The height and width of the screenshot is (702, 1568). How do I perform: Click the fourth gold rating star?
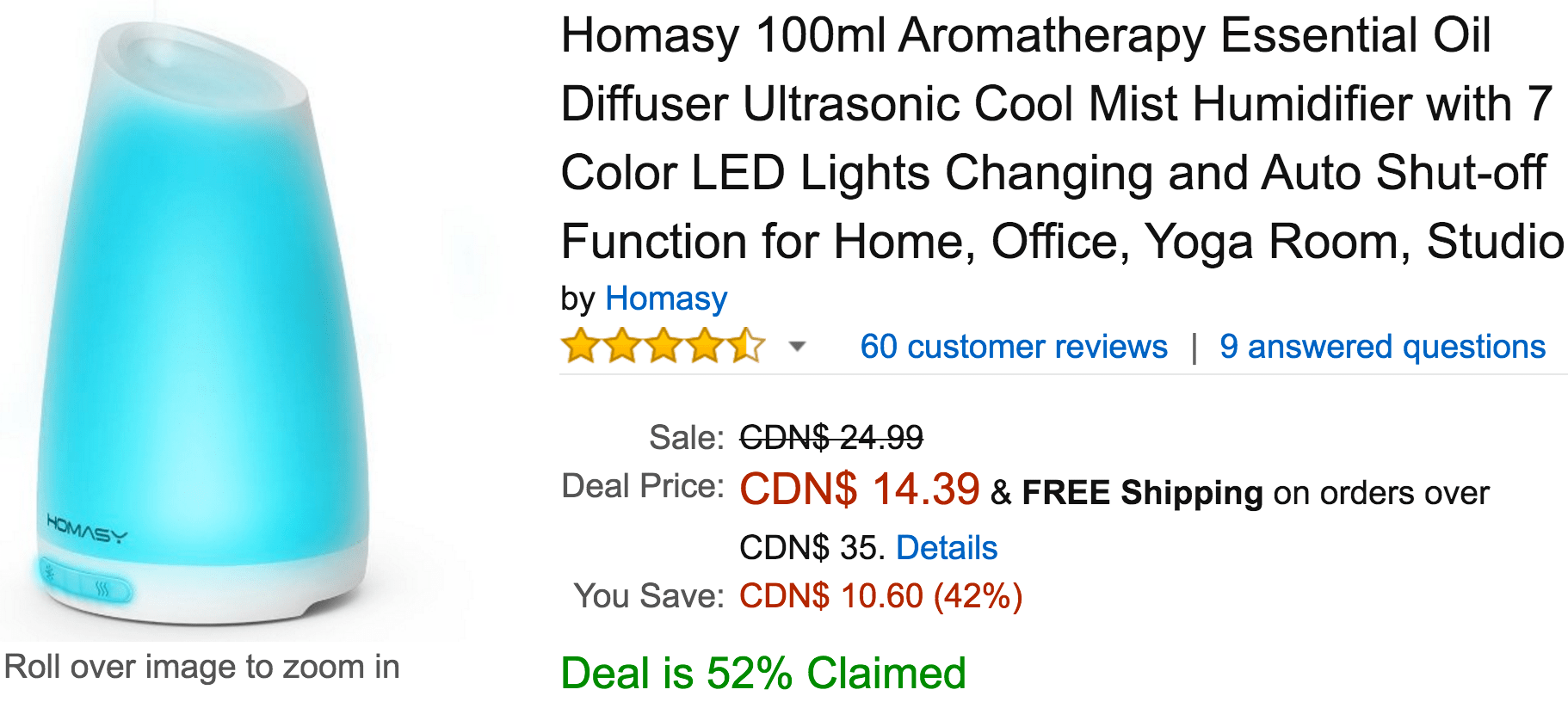tap(705, 346)
